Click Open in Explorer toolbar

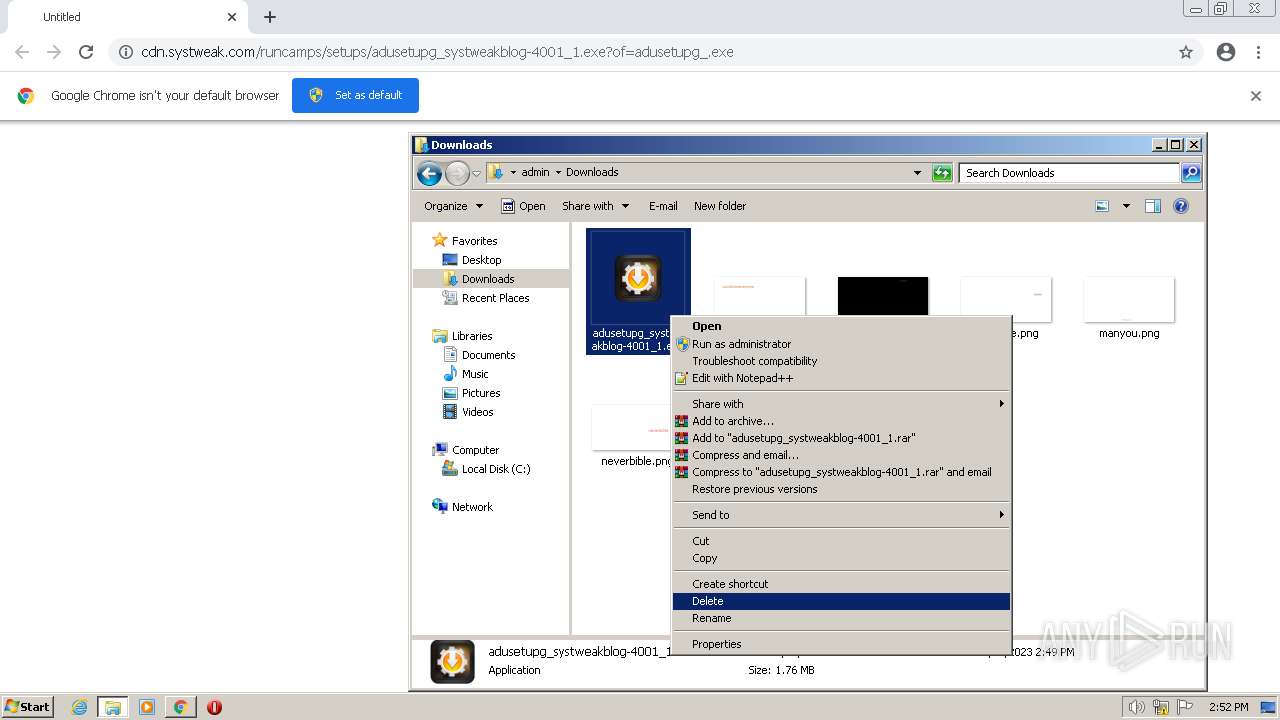(523, 206)
